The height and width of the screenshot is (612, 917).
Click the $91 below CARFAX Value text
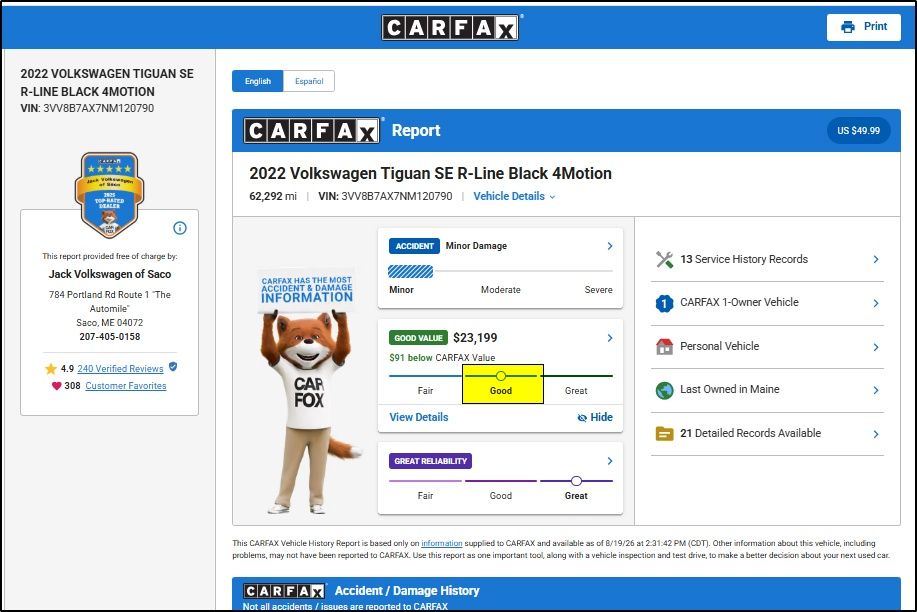coord(442,357)
